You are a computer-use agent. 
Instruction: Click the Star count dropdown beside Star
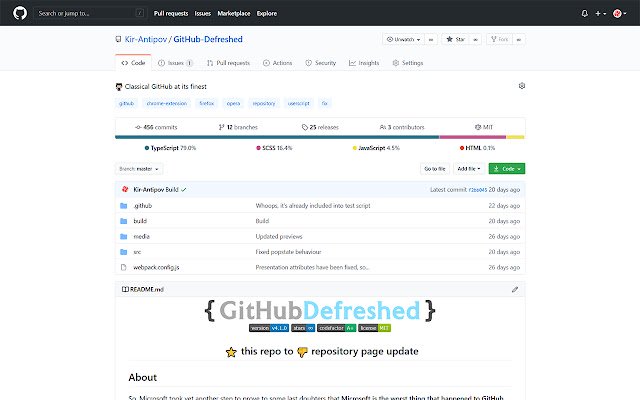tap(476, 39)
